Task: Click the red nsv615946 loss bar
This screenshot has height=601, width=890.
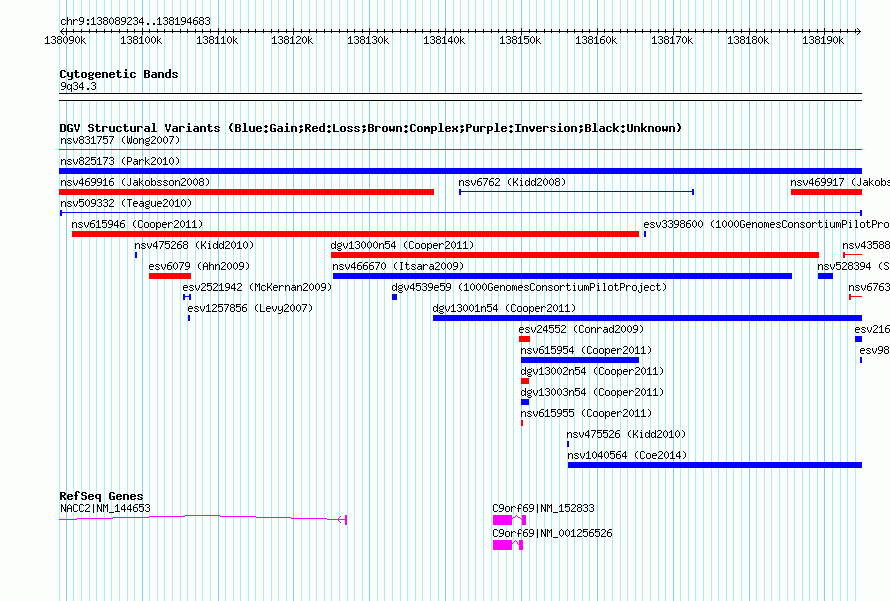Action: coord(355,234)
